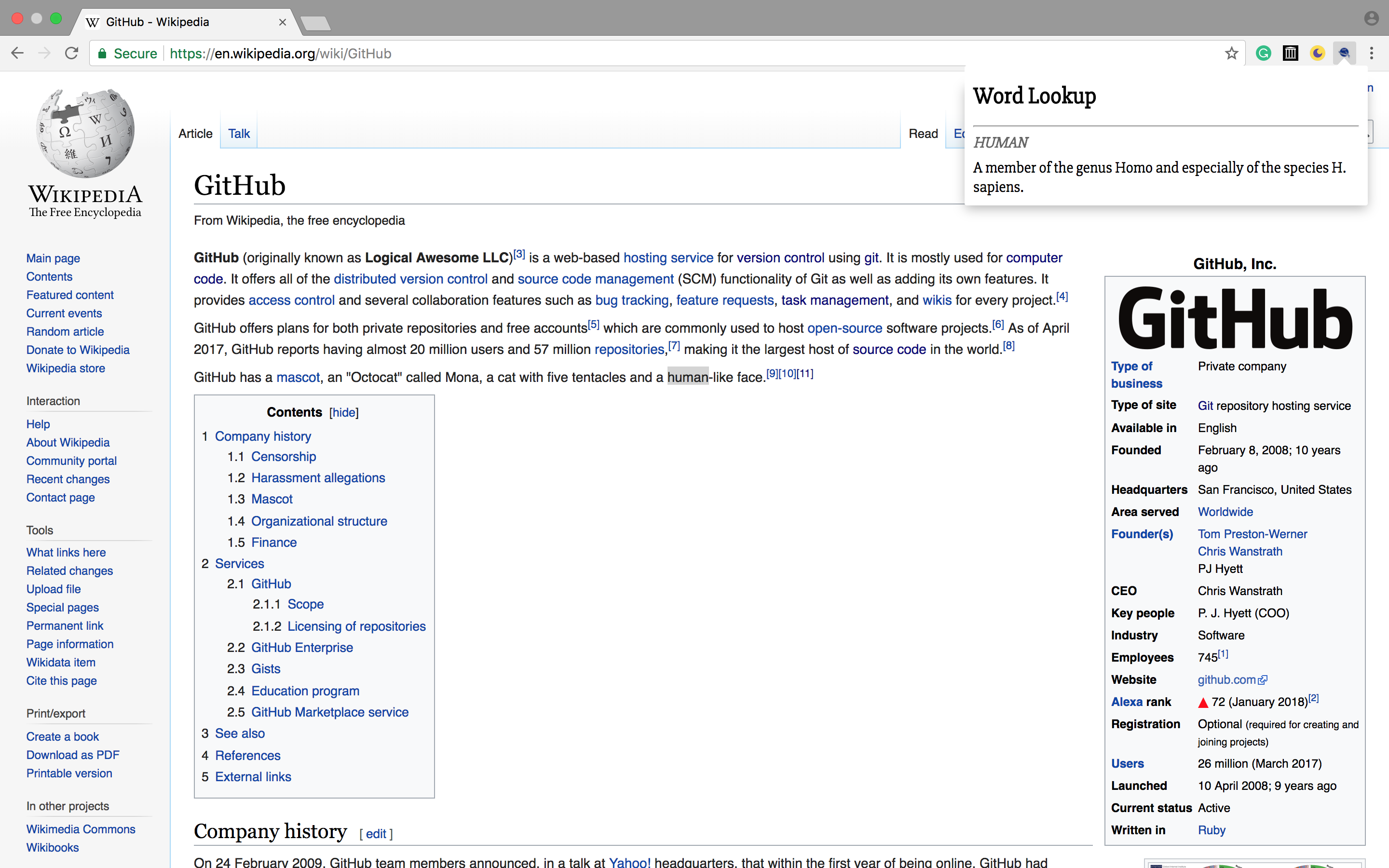The image size is (1389, 868).
Task: Open the Grammarly extension icon
Action: [1263, 54]
